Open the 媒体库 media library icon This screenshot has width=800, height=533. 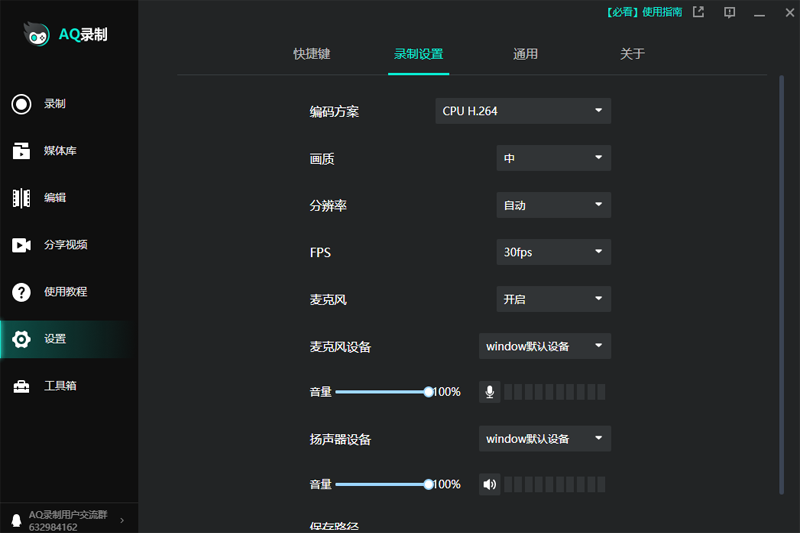[21, 150]
